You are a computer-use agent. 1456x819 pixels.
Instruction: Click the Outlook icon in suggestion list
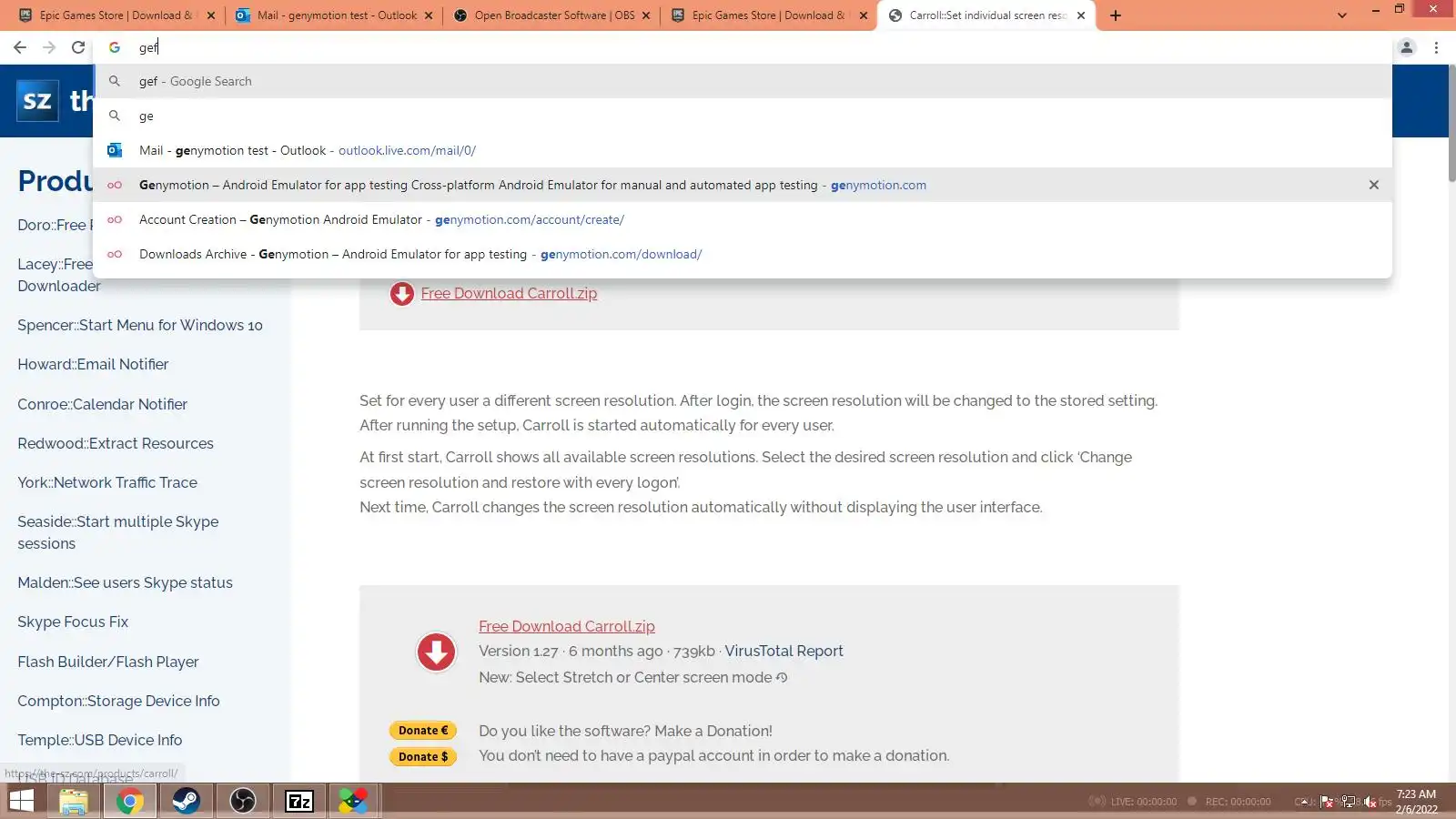pos(115,150)
